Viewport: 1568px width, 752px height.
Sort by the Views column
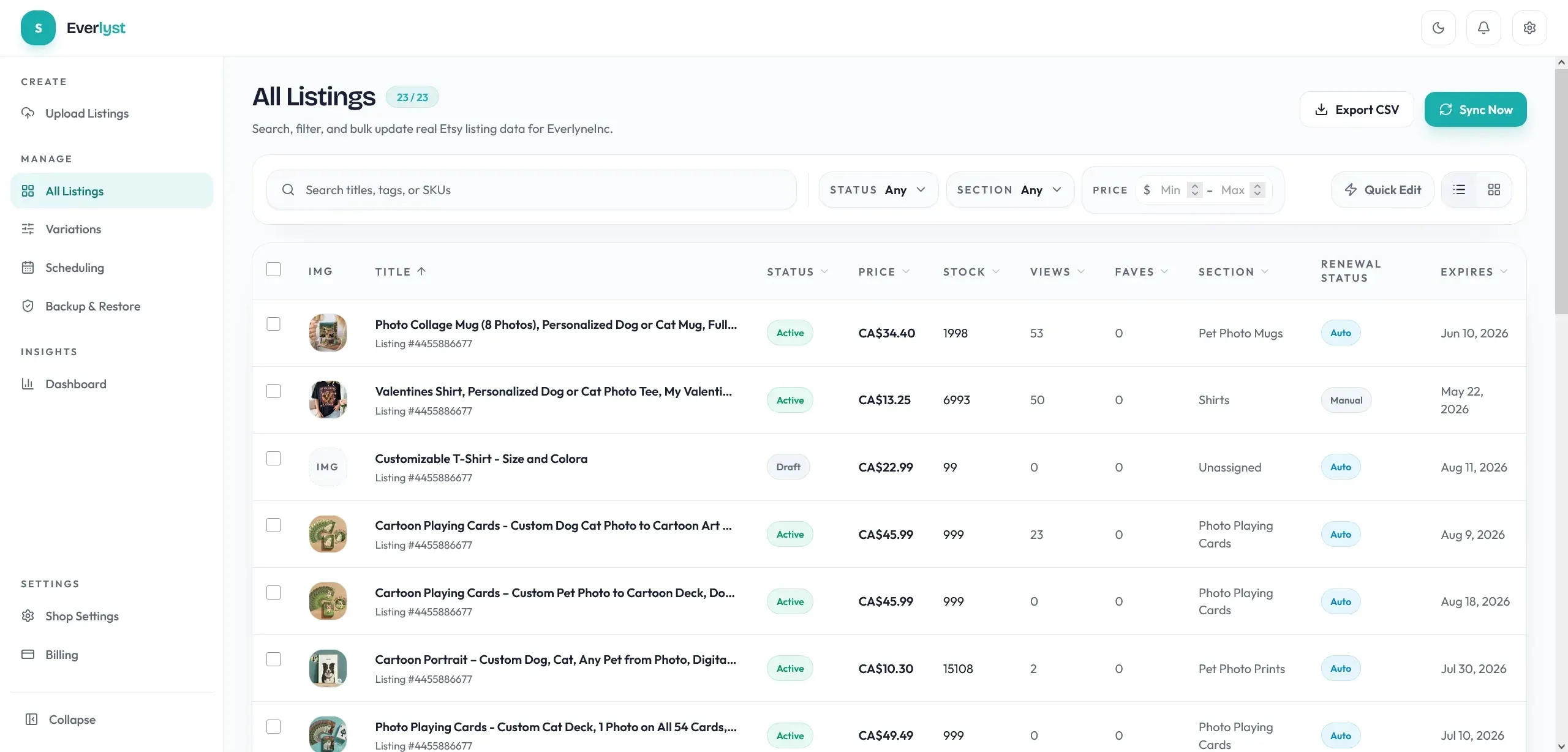[x=1057, y=271]
